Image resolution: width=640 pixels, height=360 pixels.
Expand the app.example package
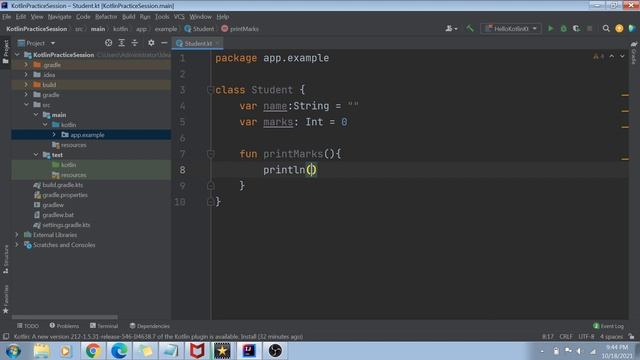[54, 135]
